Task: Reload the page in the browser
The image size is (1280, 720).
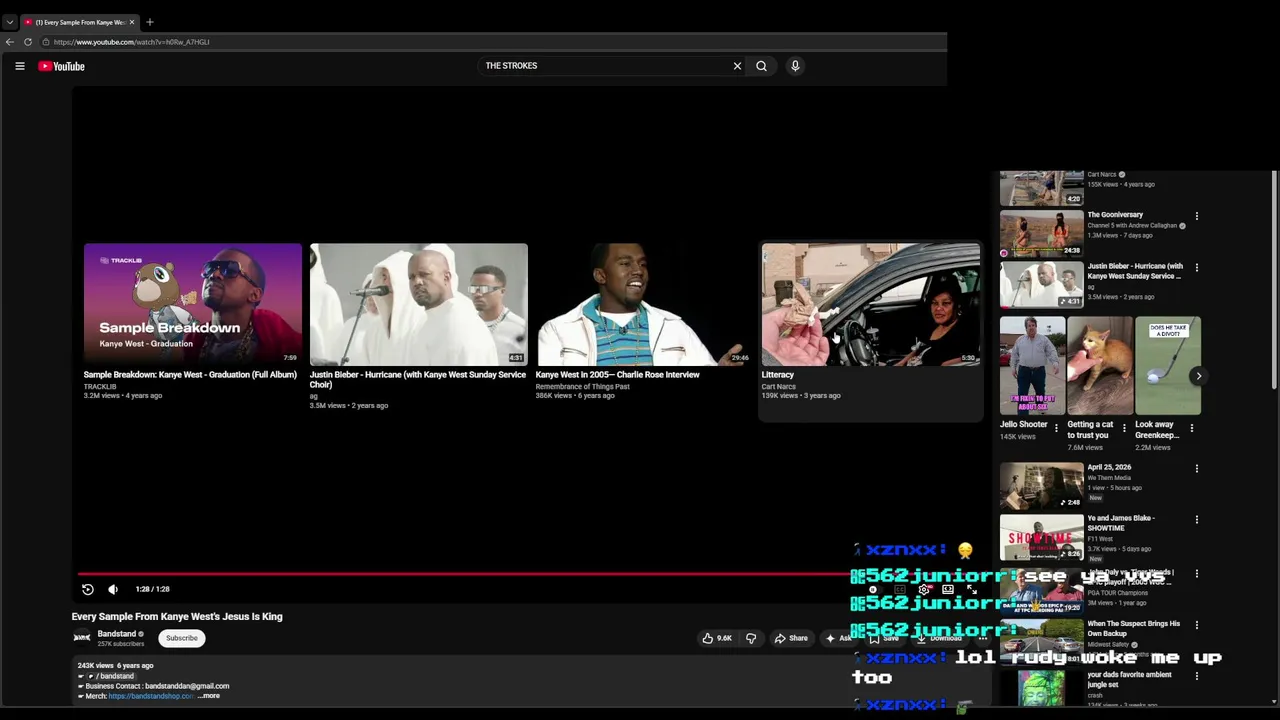Action: (28, 42)
